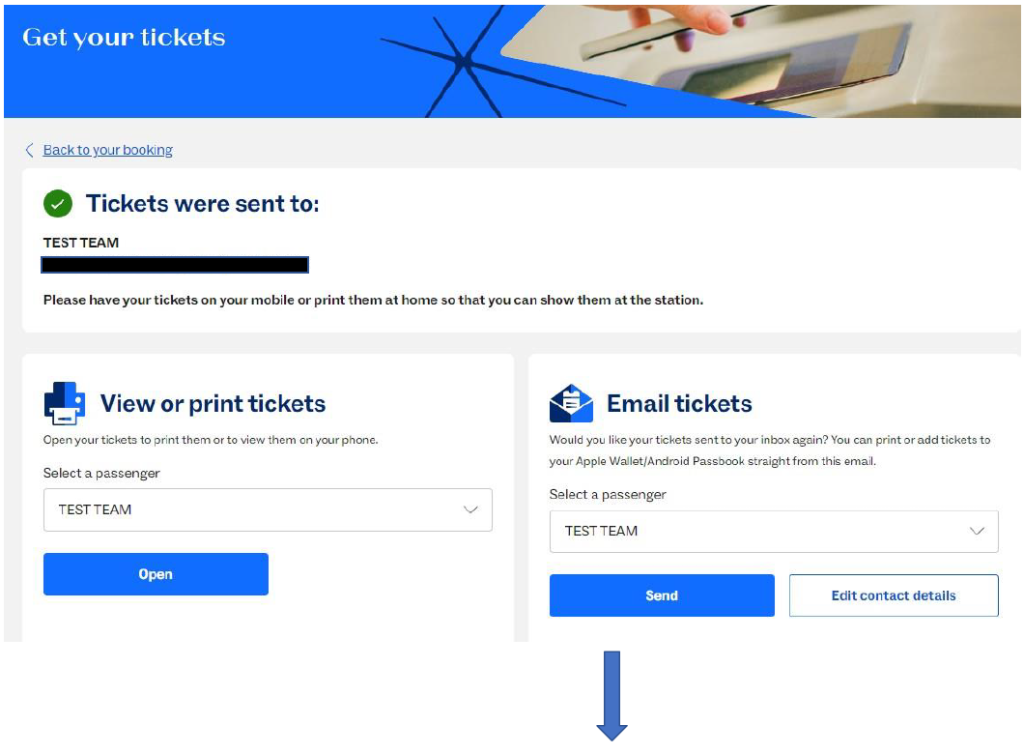Click the back chevron before booking link

pos(28,149)
